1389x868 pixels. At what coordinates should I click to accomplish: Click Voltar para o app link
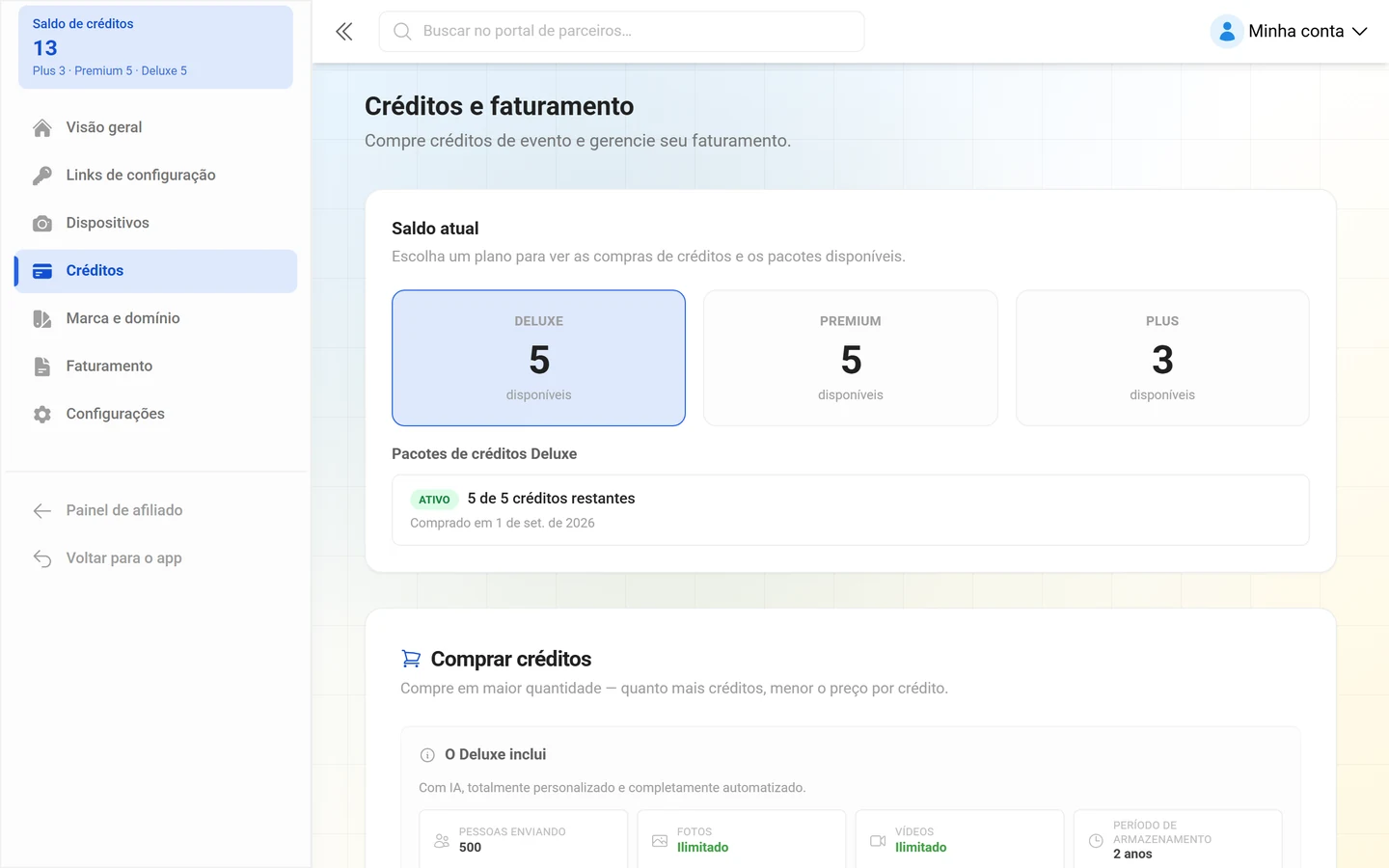[x=155, y=558]
